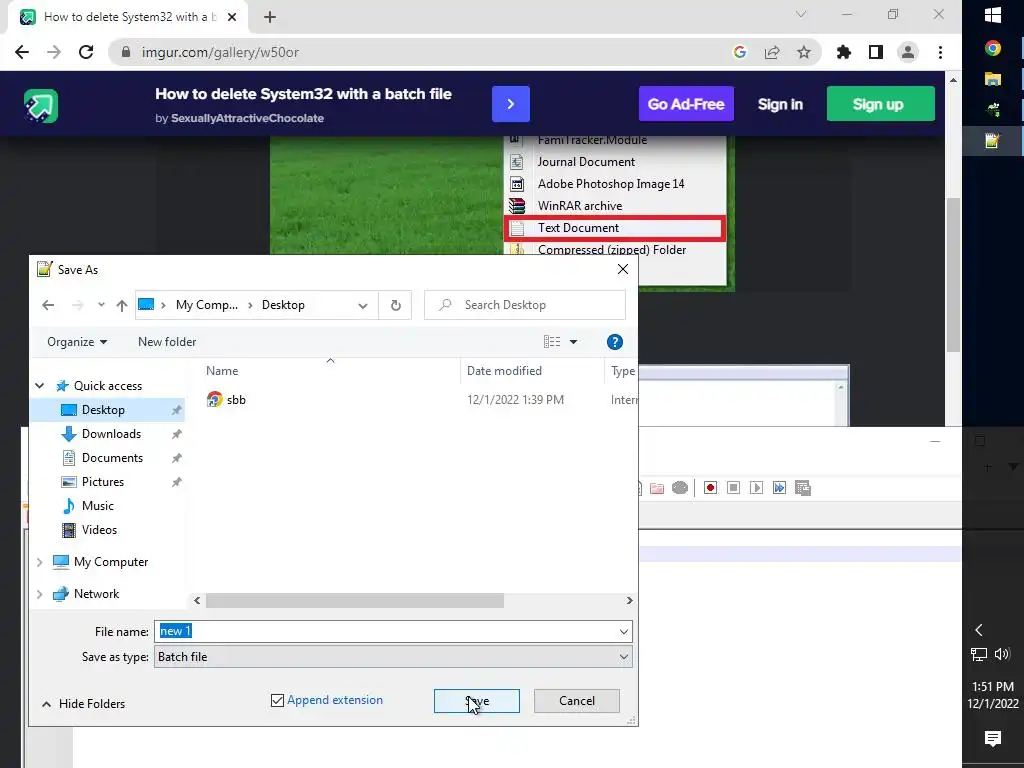
Task: Select Music in the navigation pane
Action: click(x=97, y=506)
